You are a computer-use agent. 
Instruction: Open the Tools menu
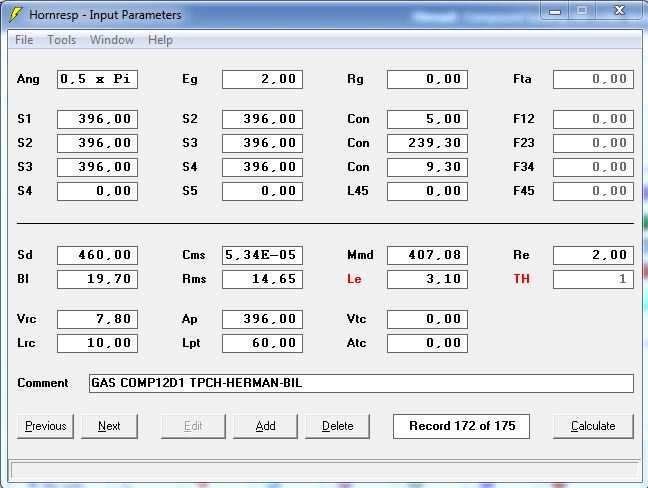coord(62,40)
